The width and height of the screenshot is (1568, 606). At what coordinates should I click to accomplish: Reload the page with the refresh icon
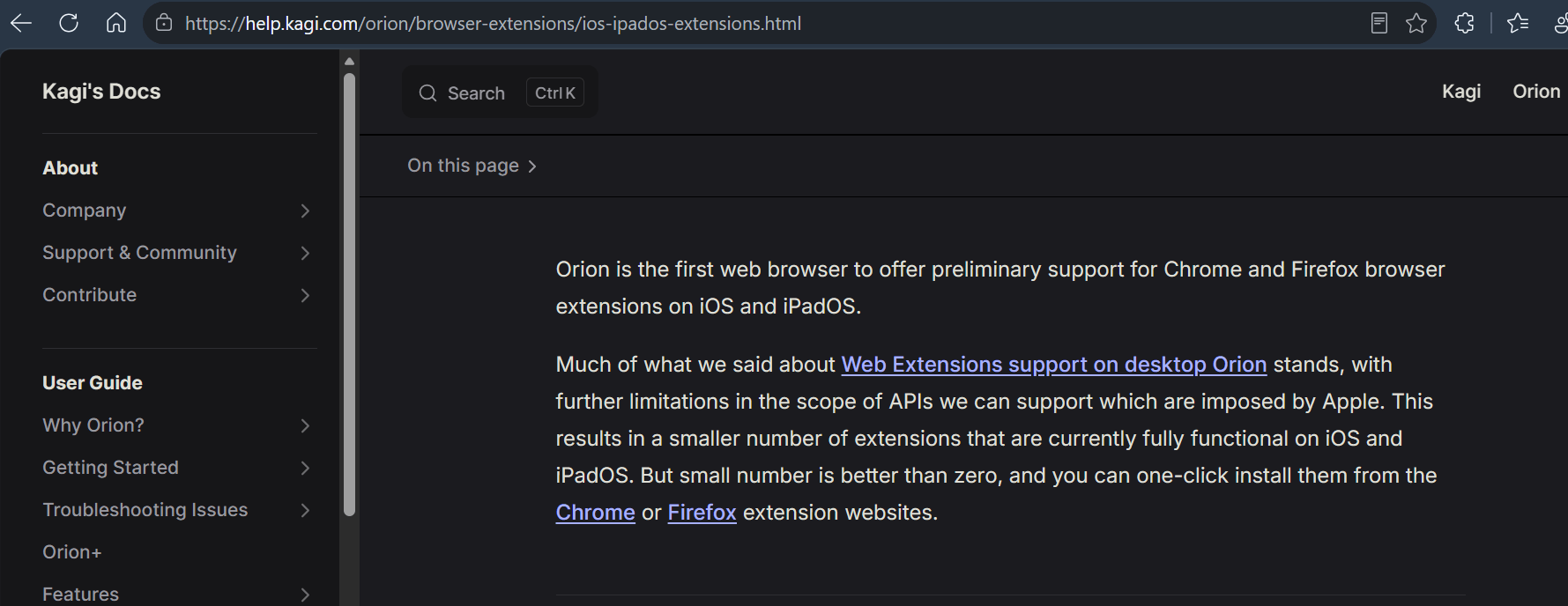point(69,24)
